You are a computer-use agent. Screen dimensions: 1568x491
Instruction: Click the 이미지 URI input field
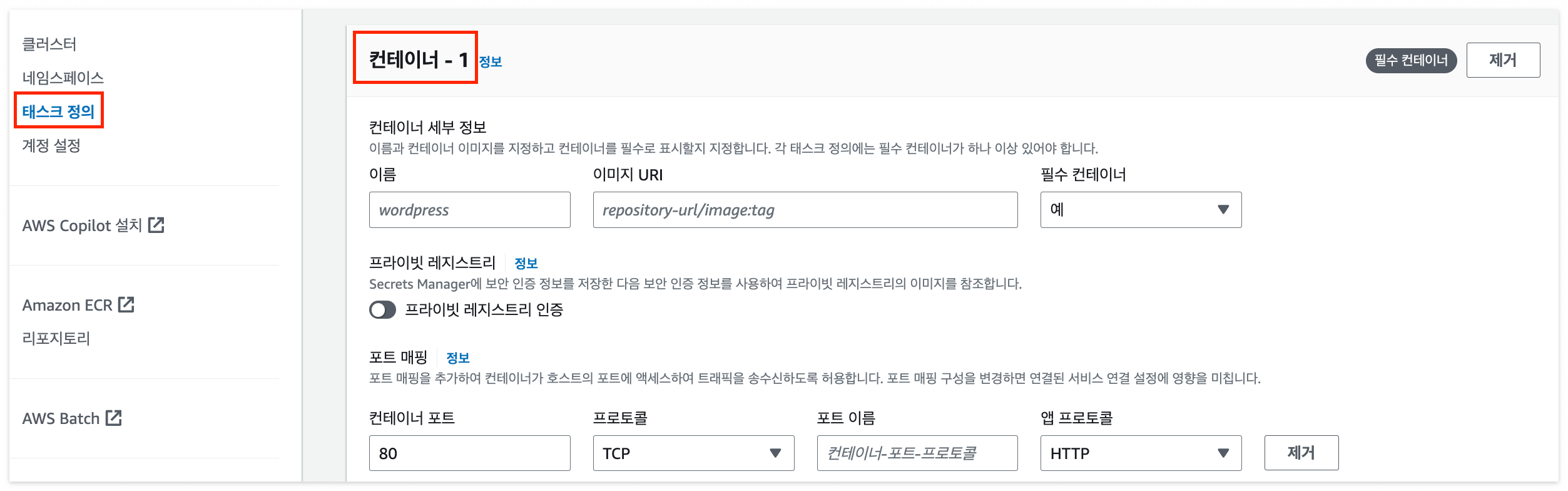pos(804,210)
